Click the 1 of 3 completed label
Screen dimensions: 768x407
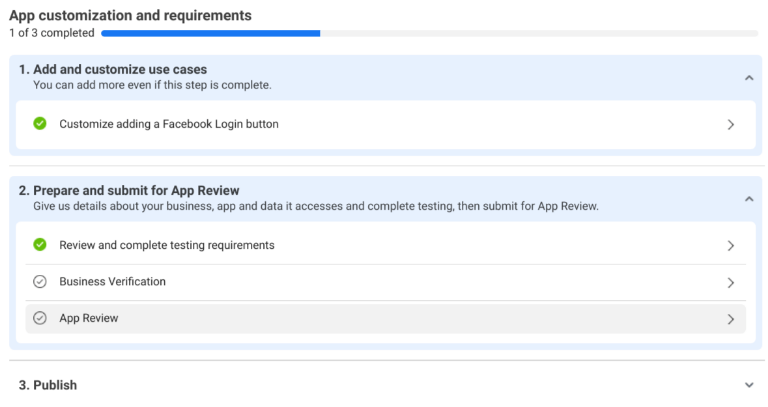click(52, 33)
